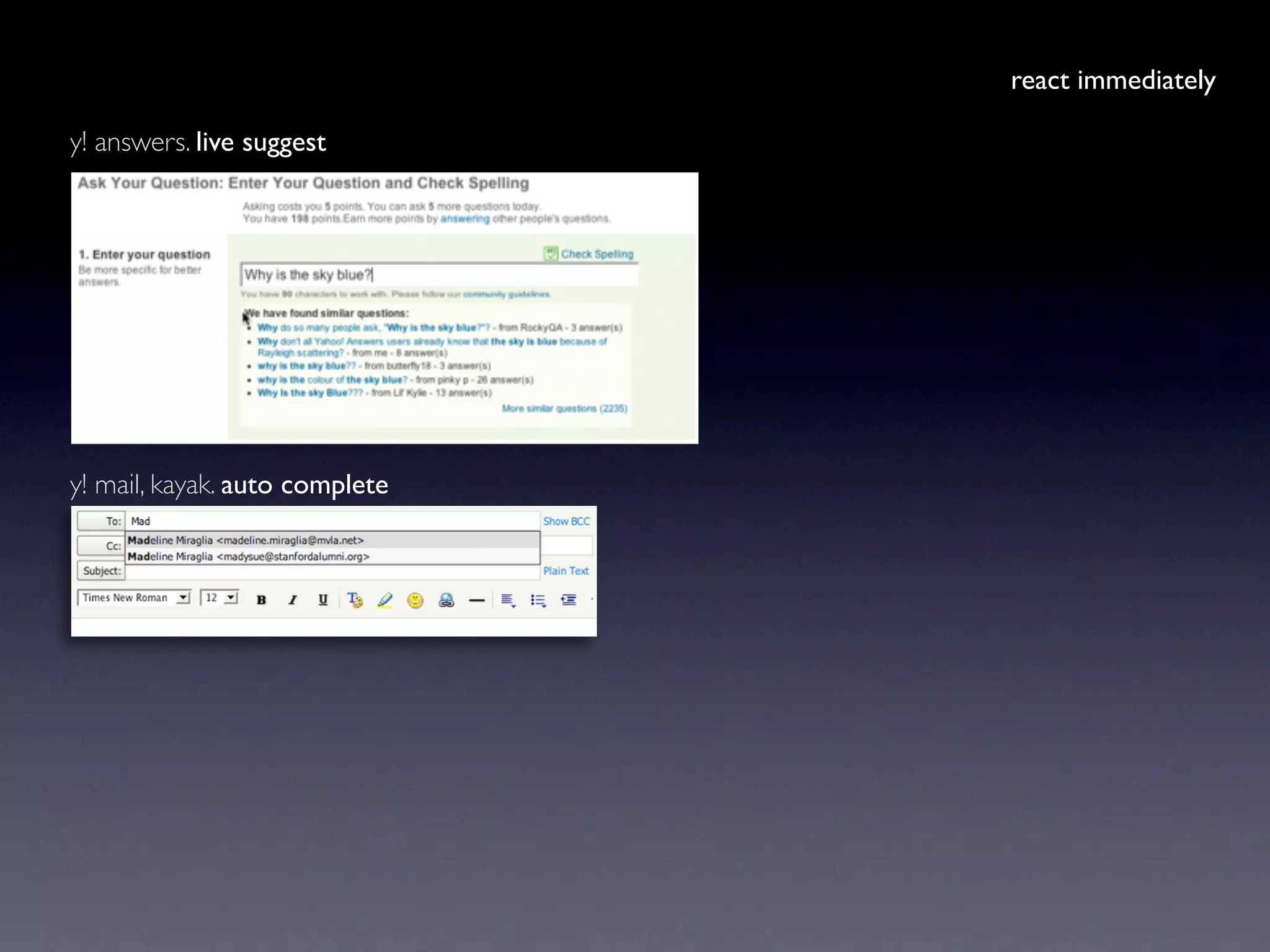Select madeline.miraglia@mvla.net autocomplete suggestion
The width and height of the screenshot is (1270, 952).
pos(333,540)
